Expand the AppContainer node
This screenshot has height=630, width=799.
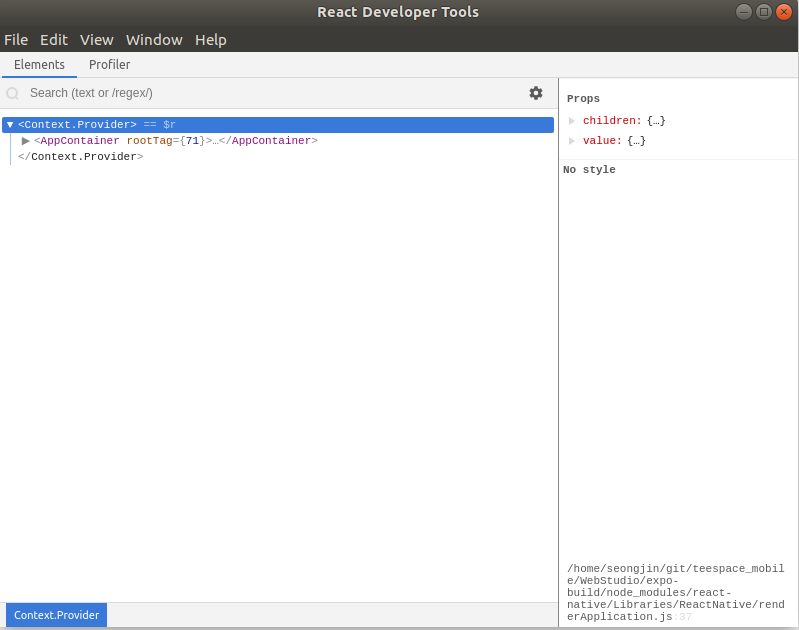(x=25, y=141)
